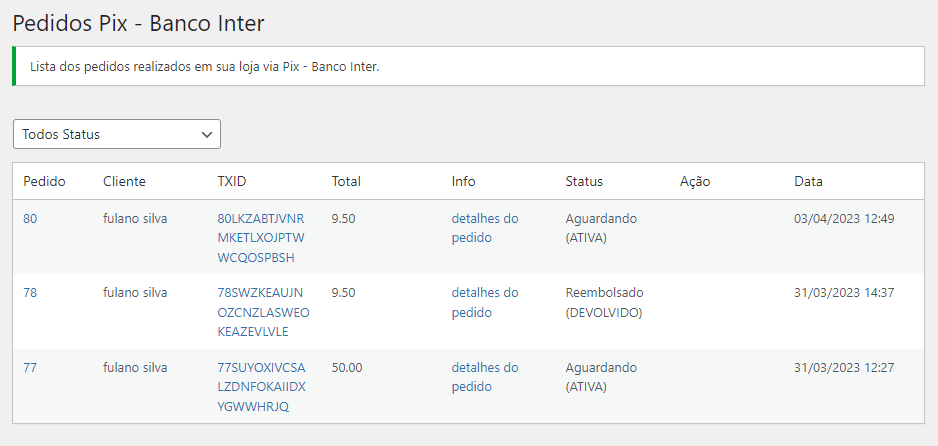View detalhes do pedido for order 80

coord(485,228)
